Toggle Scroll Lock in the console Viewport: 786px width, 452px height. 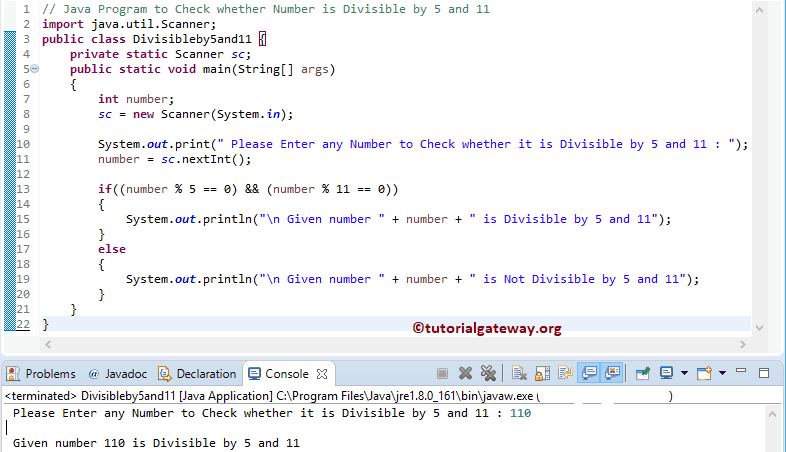(x=542, y=373)
